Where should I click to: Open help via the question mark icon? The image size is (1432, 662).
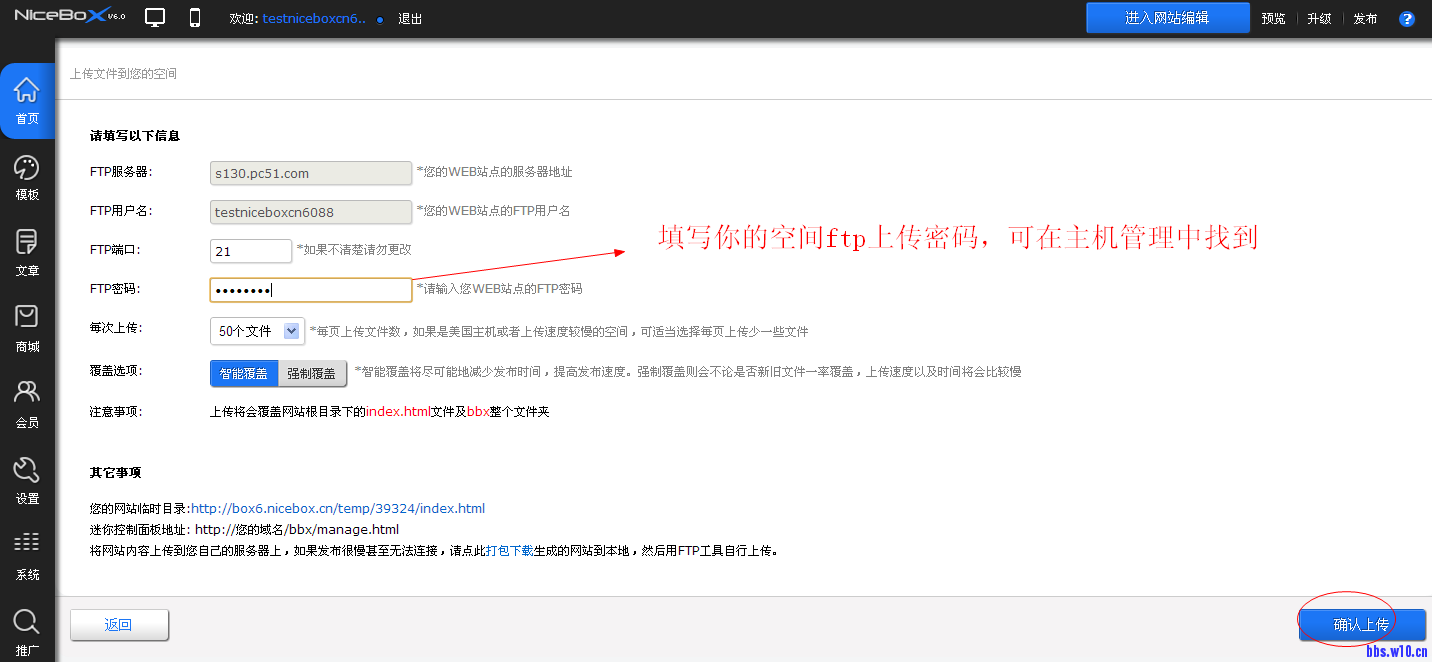click(x=1406, y=17)
